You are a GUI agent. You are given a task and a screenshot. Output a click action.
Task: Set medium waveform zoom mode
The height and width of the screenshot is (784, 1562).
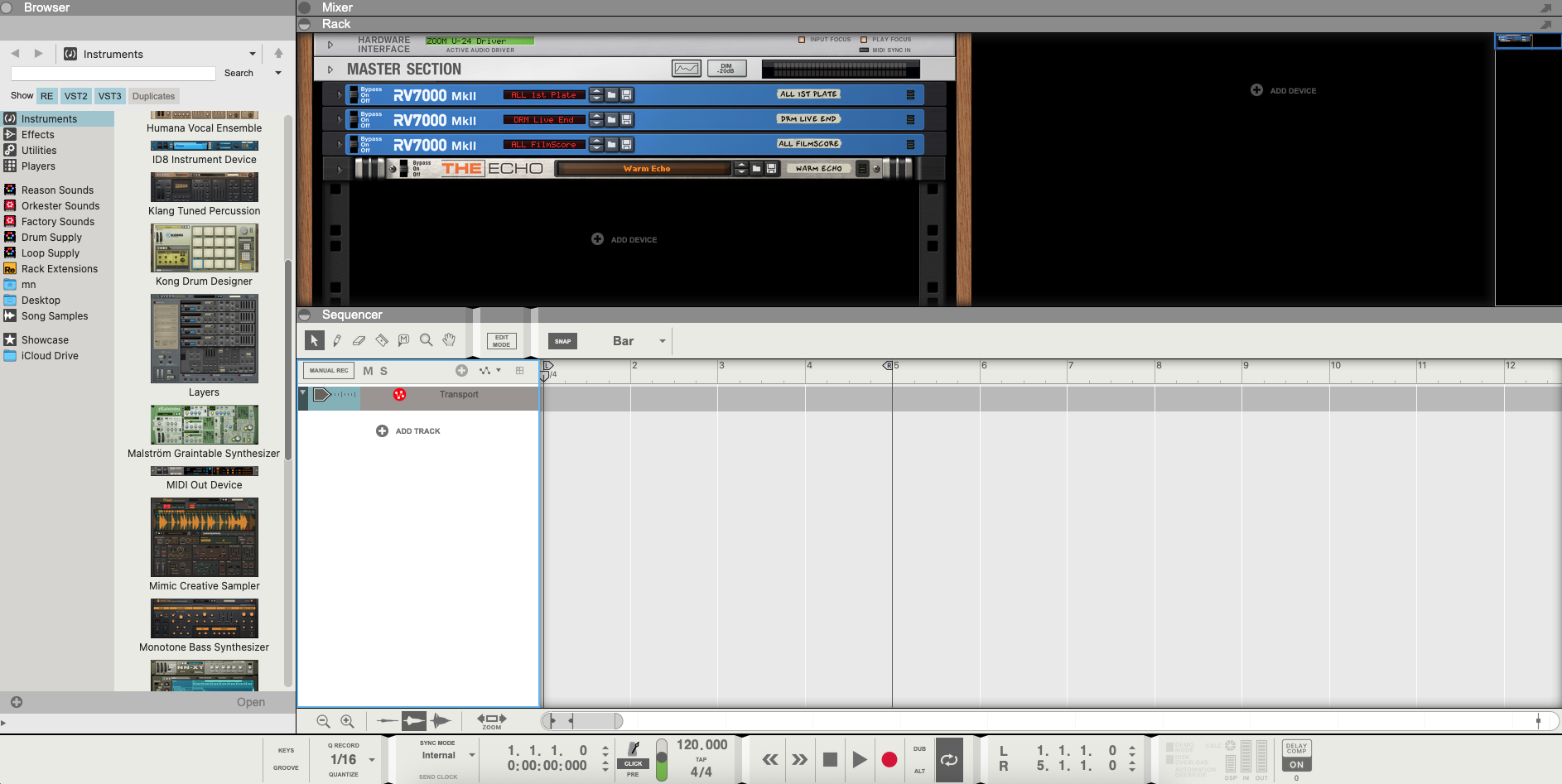coord(413,721)
